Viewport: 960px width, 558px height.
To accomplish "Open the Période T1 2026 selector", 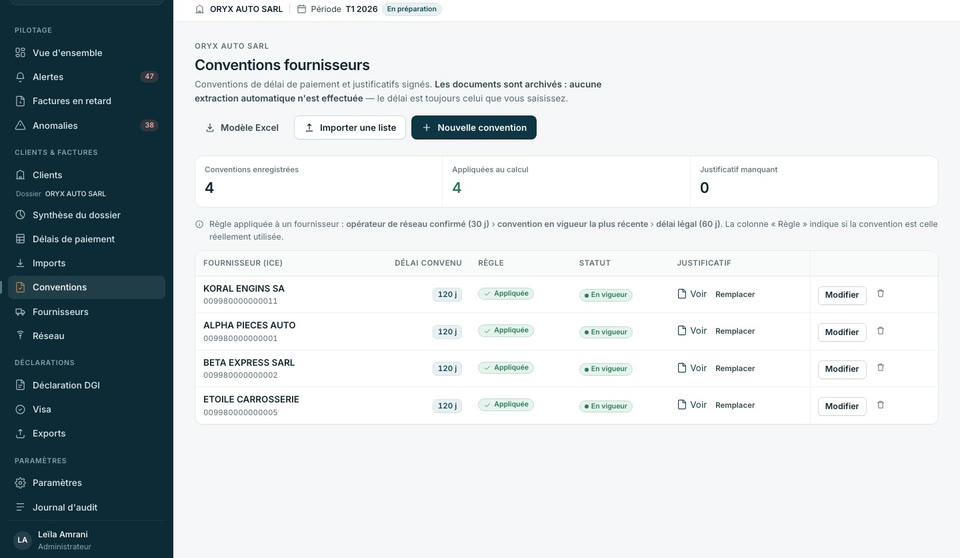I will point(337,9).
